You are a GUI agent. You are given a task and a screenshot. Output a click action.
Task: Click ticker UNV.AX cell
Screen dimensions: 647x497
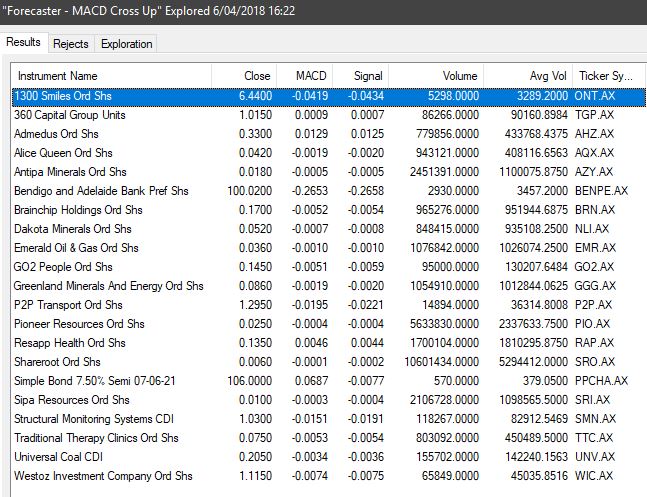595,457
